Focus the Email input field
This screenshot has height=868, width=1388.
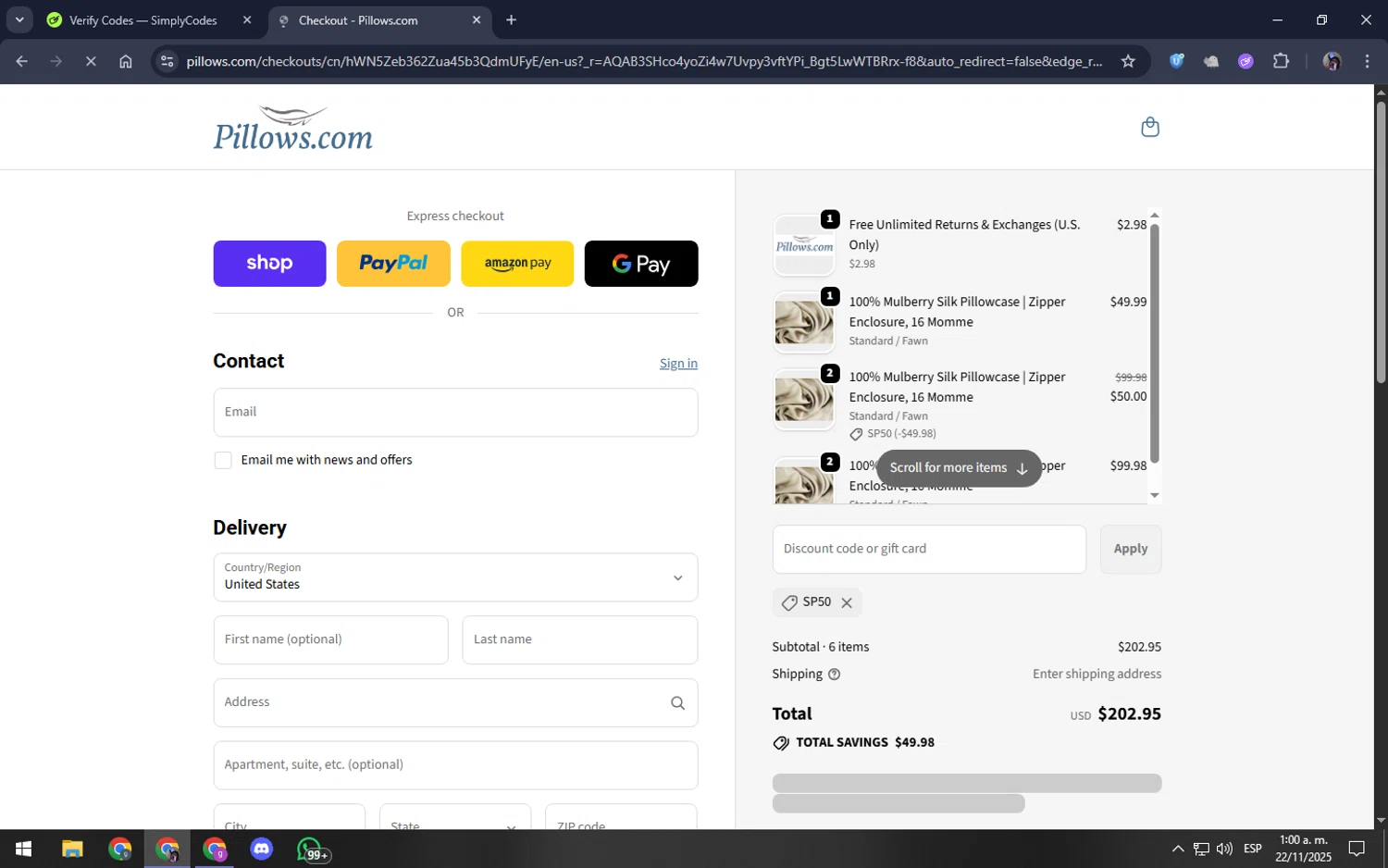[455, 412]
